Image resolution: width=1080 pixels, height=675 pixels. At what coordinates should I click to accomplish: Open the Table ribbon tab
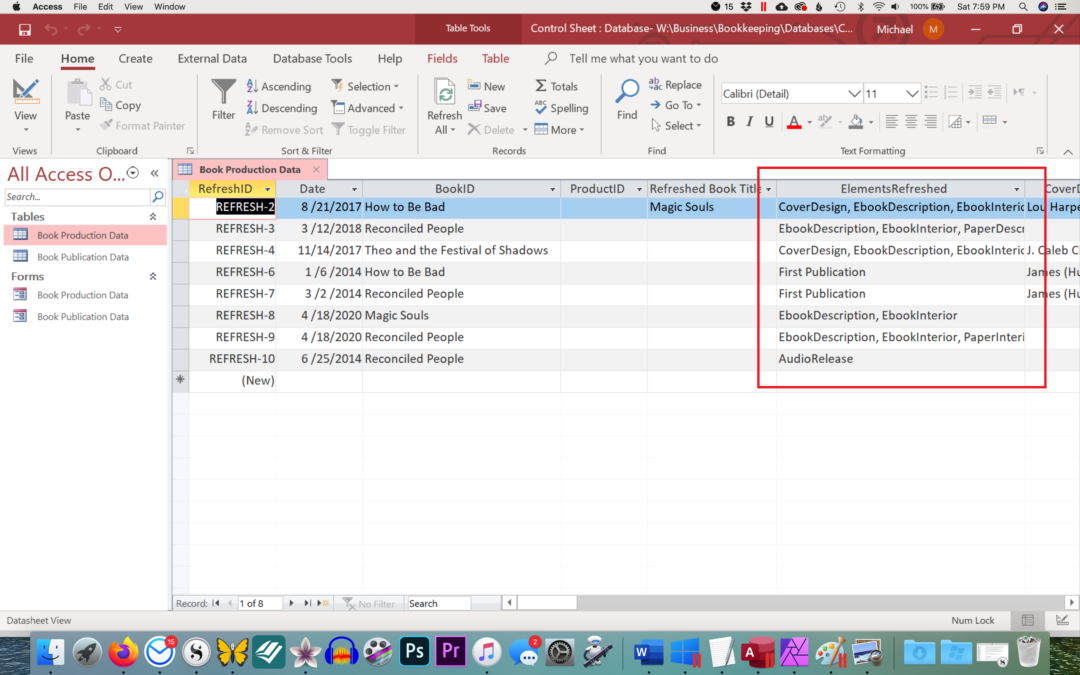495,59
